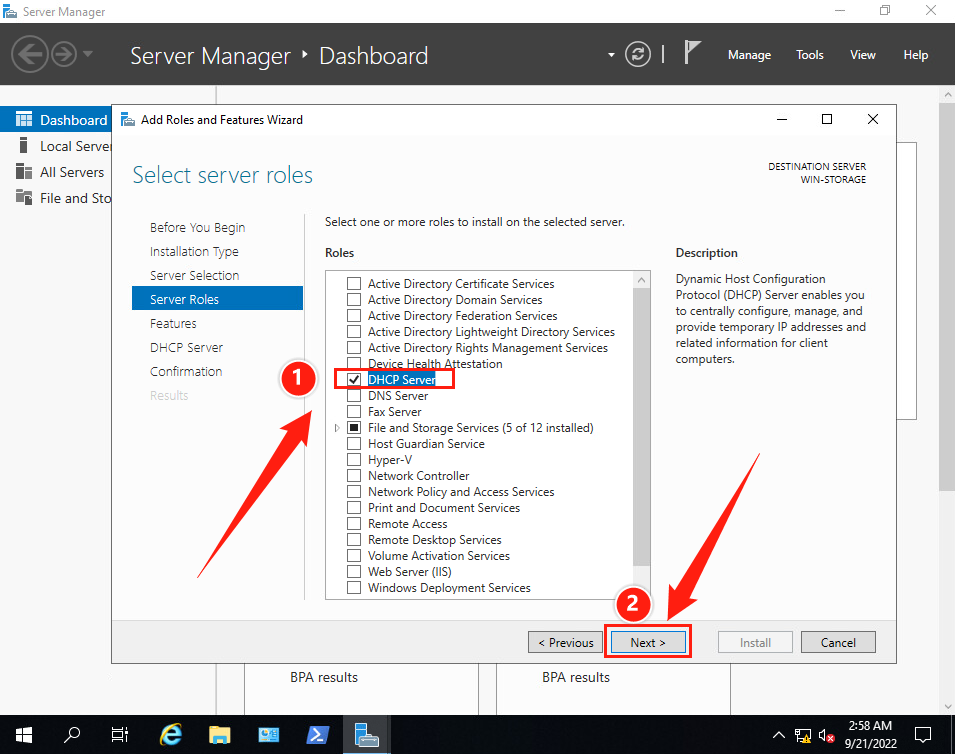This screenshot has width=955, height=754.
Task: Open the notifications flag icon
Action: (692, 53)
